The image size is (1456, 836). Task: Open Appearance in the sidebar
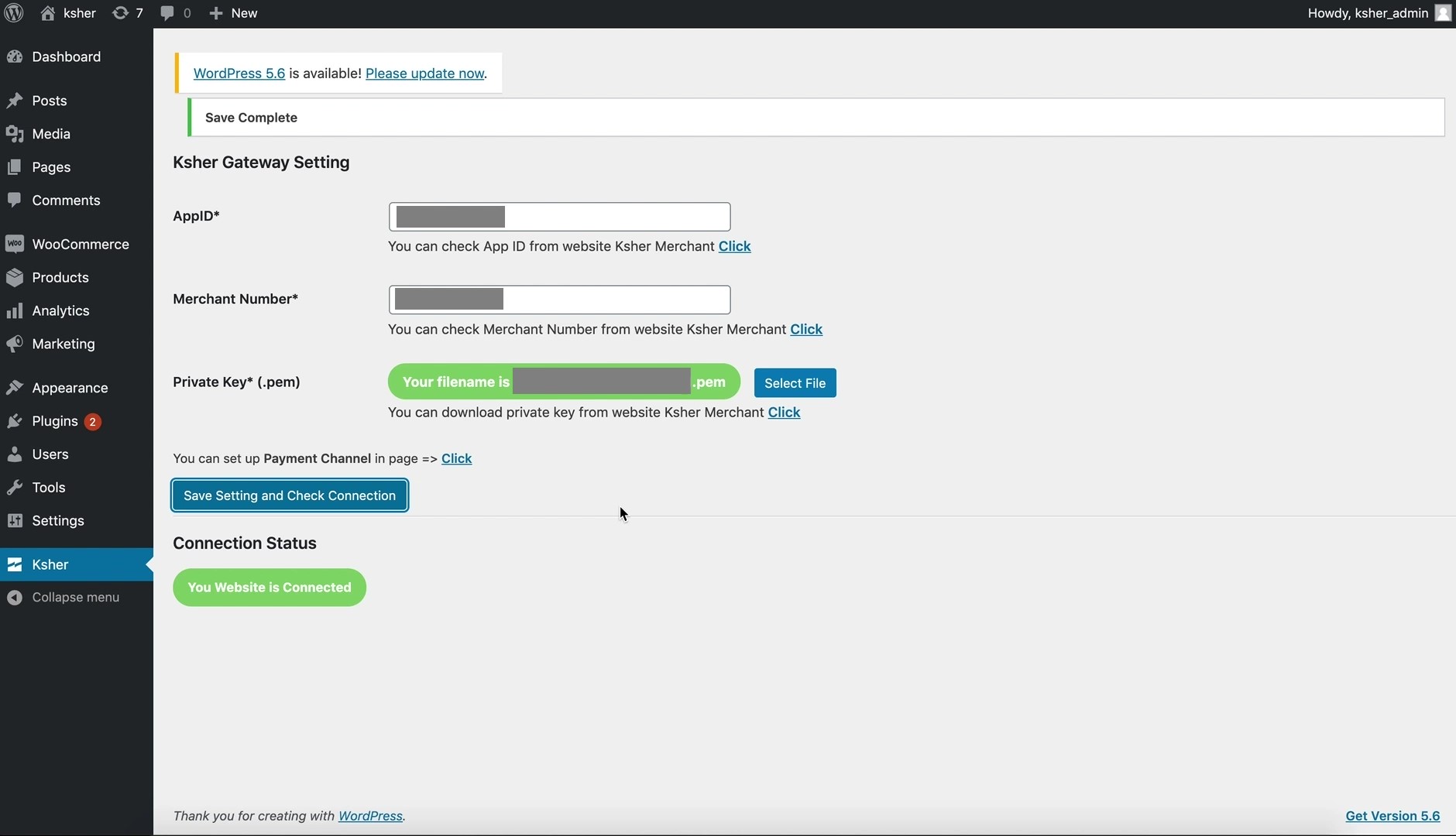click(x=77, y=388)
